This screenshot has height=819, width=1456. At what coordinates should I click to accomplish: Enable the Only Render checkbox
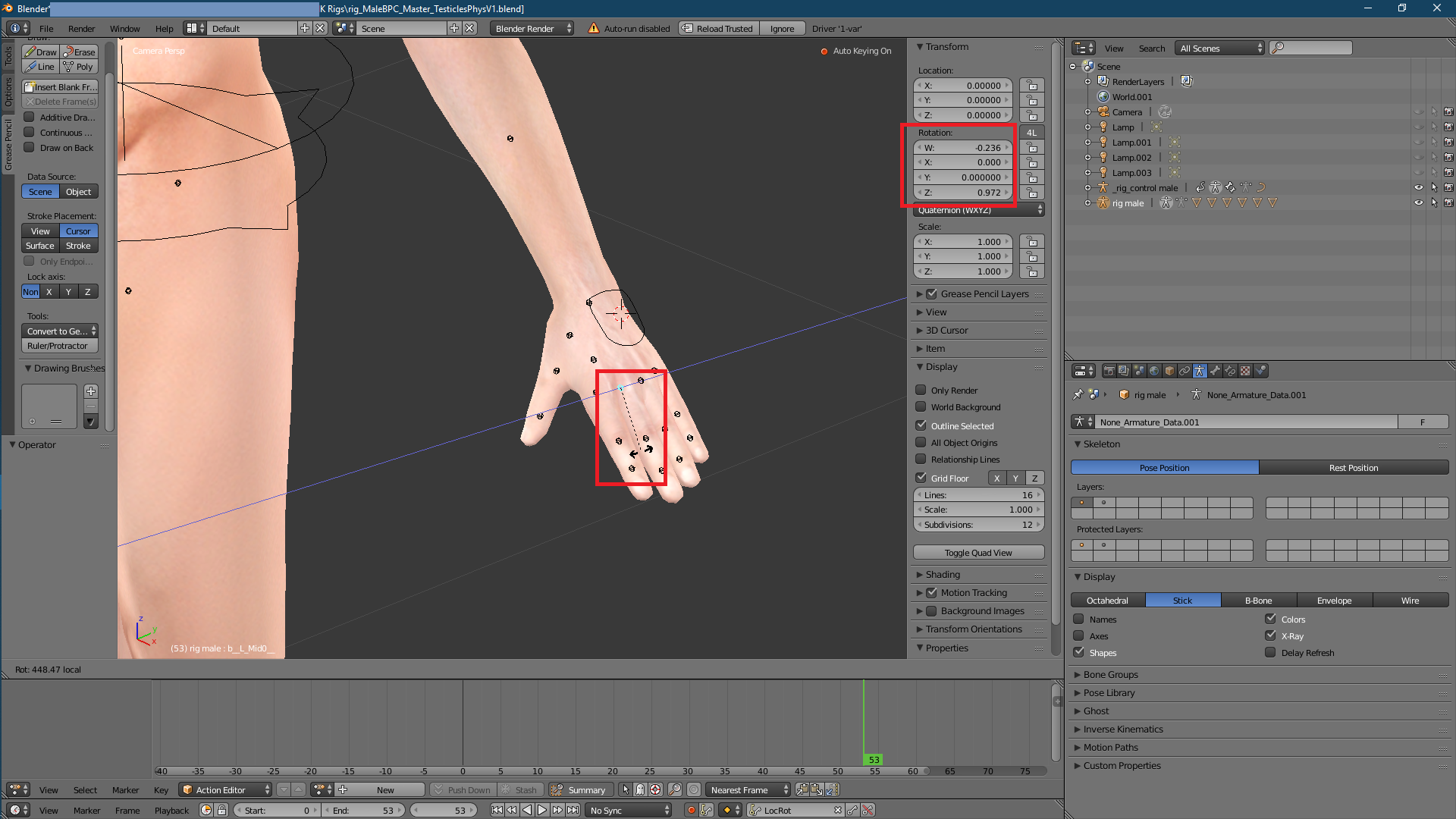(921, 390)
